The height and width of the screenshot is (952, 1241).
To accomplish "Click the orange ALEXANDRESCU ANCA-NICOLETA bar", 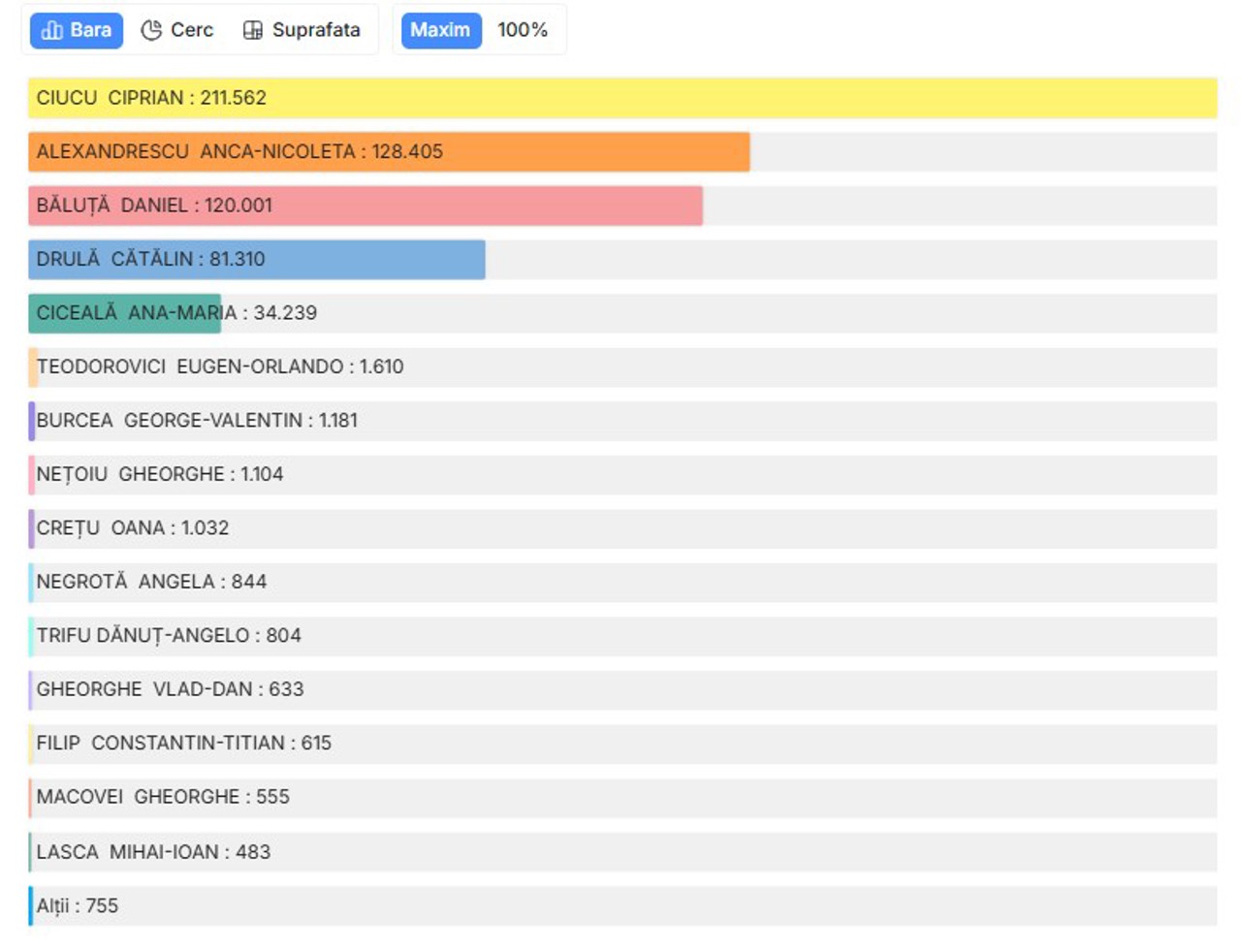I will pyautogui.click(x=388, y=152).
